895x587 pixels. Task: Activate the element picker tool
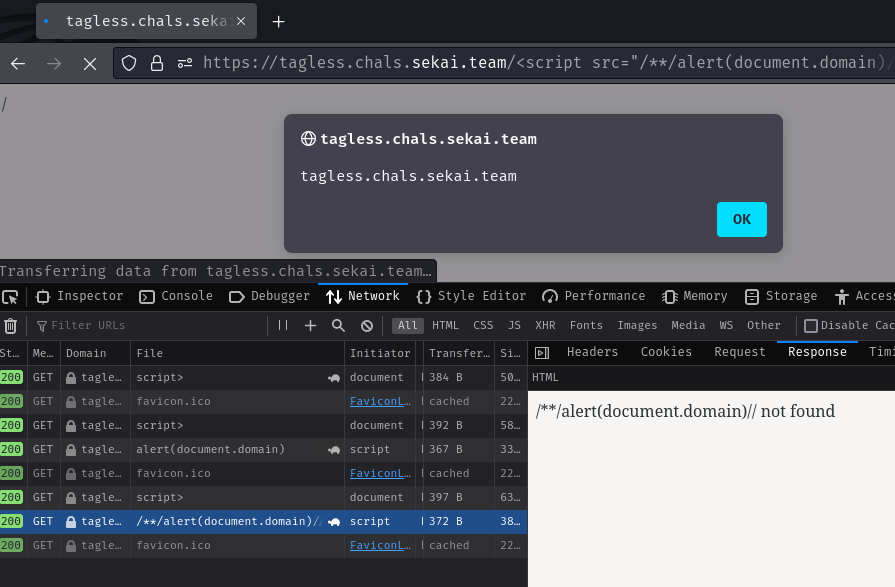tap(10, 296)
